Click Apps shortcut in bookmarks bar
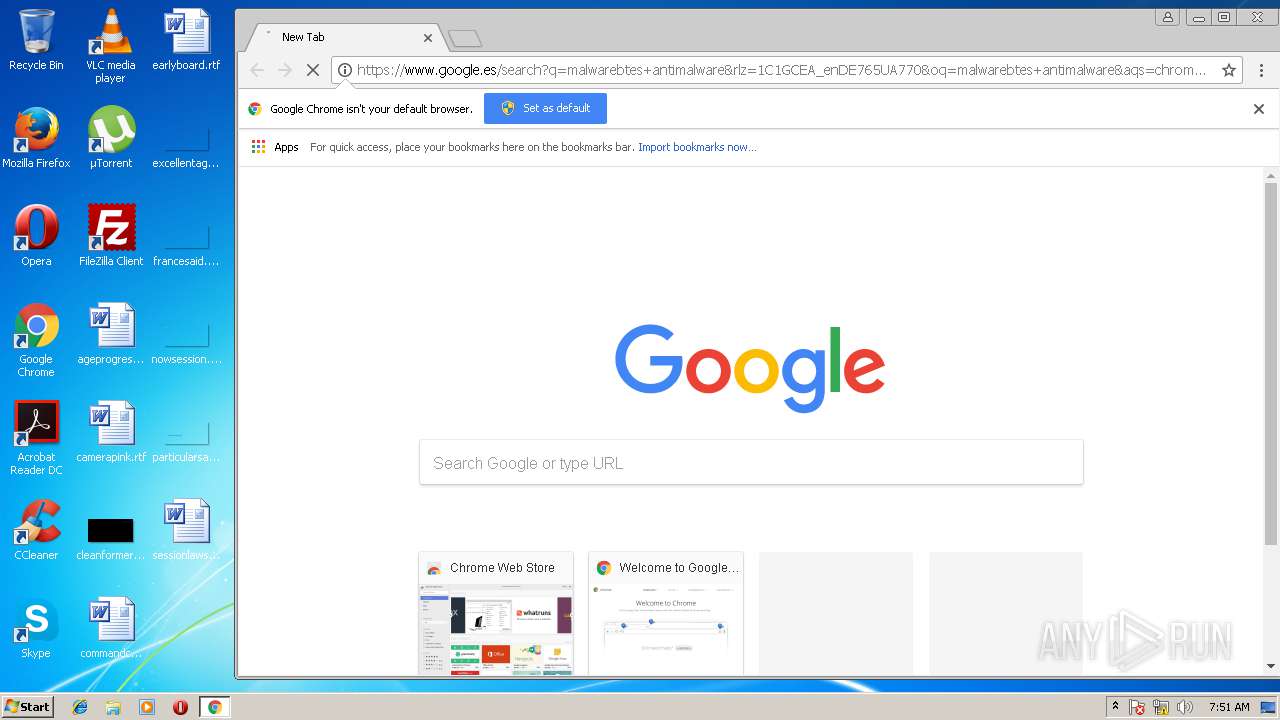The image size is (1280, 720). pyautogui.click(x=275, y=147)
